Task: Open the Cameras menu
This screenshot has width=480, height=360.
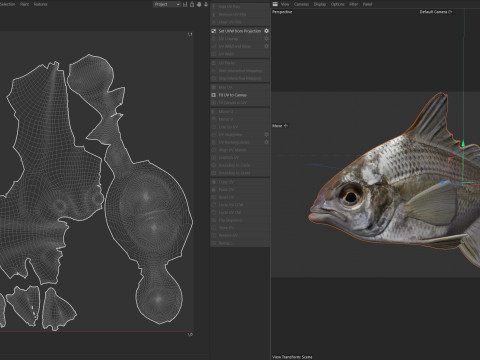Action: point(301,4)
